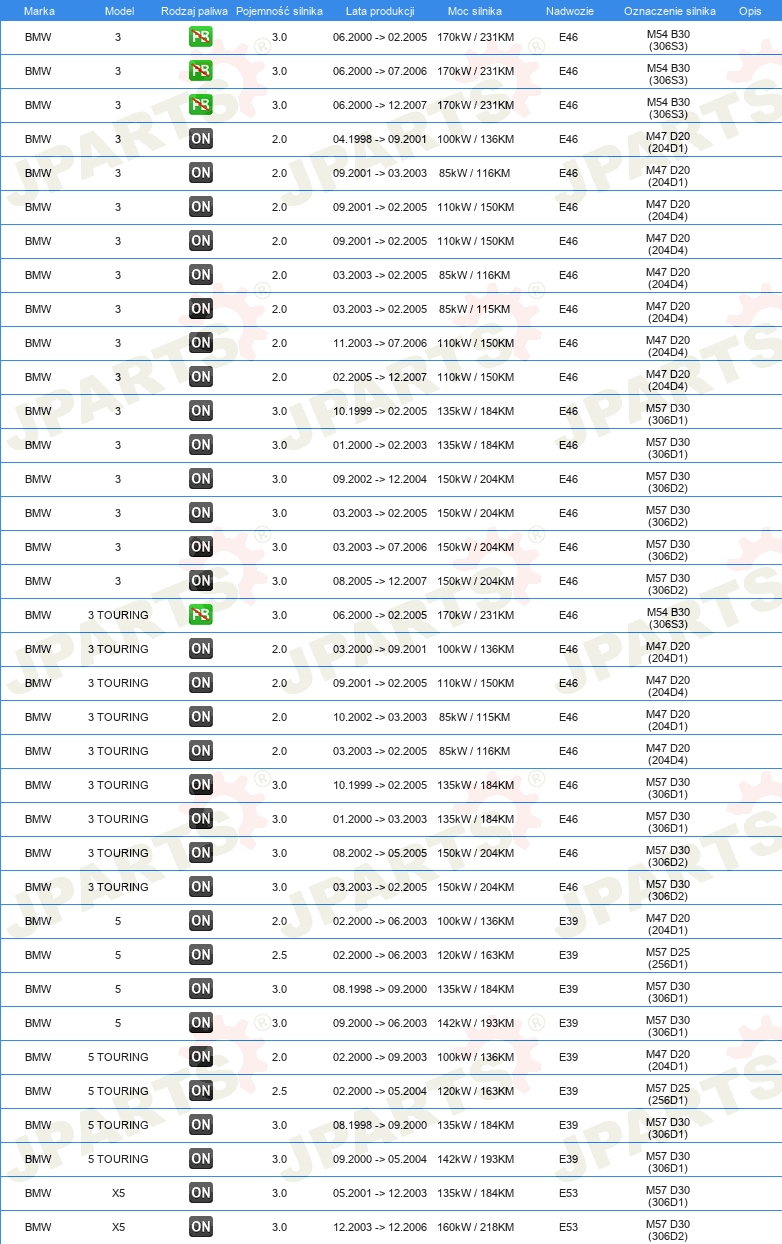782x1244 pixels.
Task: Click the PB fuel icon for BMW 3 06.2000 -> 12.2007
Action: tap(201, 105)
